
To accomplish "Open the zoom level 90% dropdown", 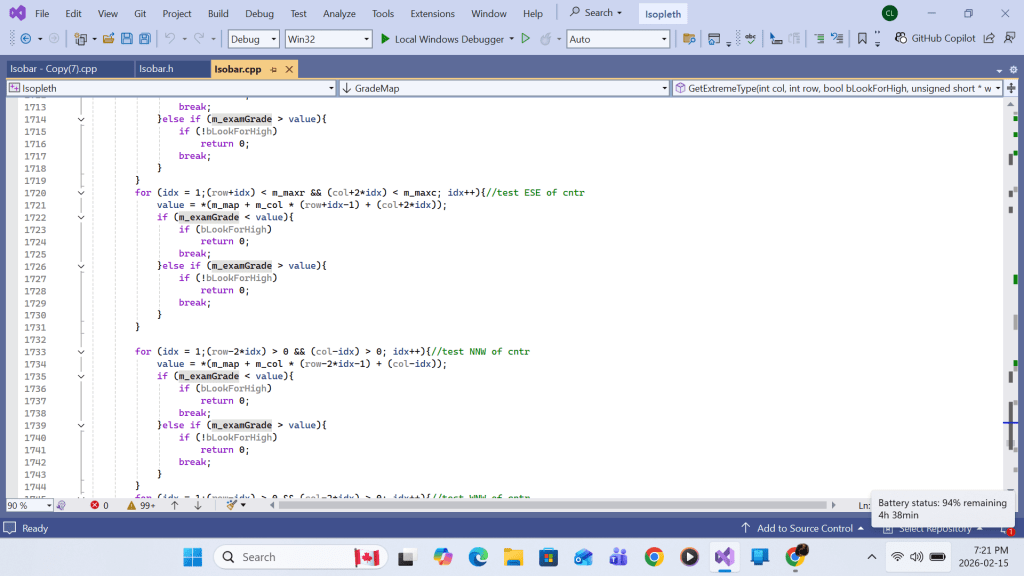I will click(48, 505).
